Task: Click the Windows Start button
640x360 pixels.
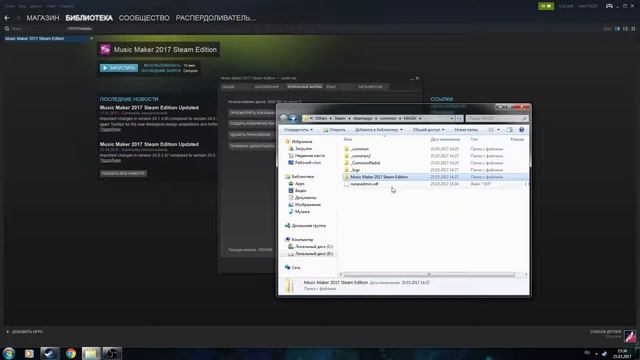Action: coord(9,353)
